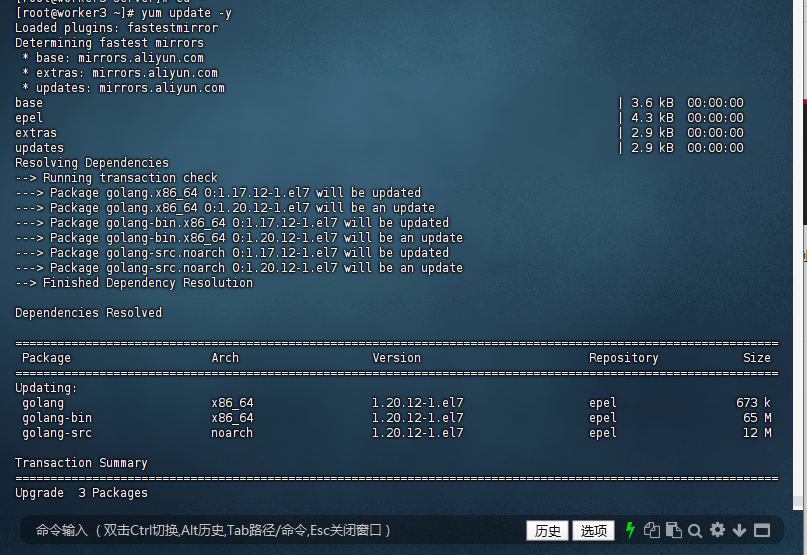
Task: Click '* base: mirrors.aliyun.com' line
Action: [x=113, y=58]
